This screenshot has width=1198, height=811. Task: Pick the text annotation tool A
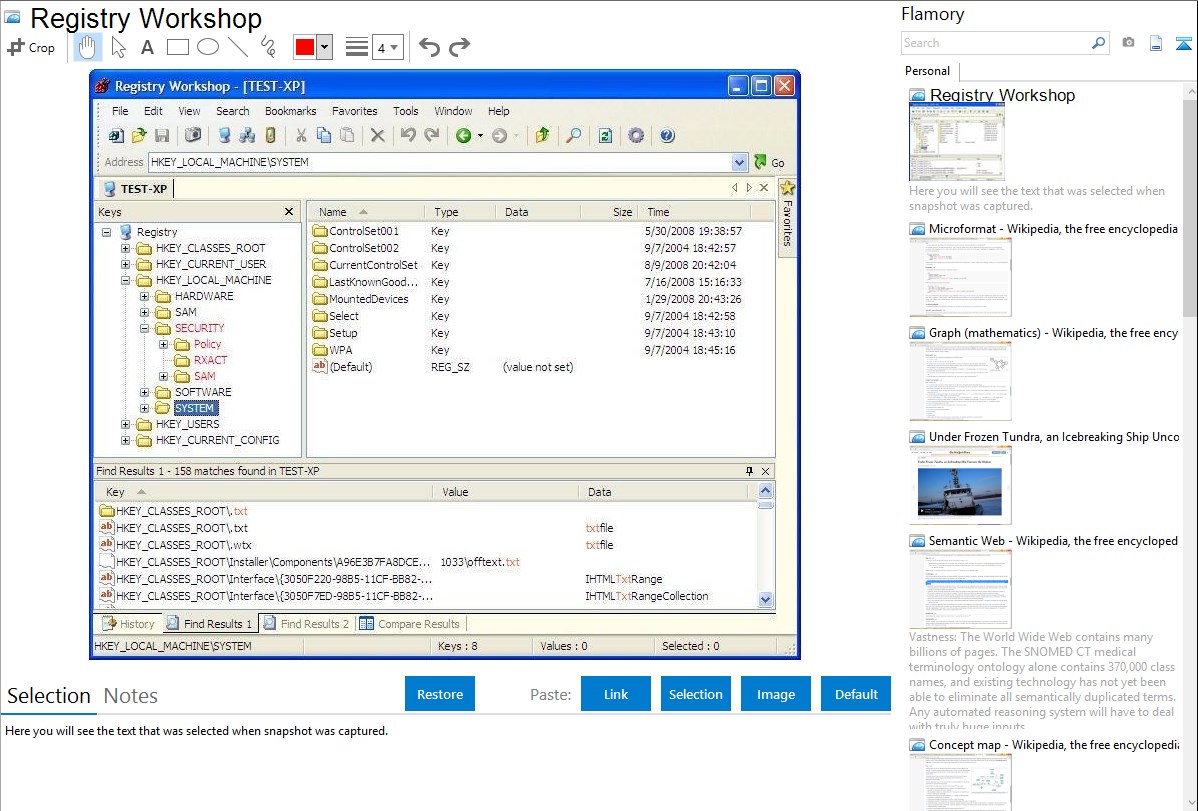(147, 47)
